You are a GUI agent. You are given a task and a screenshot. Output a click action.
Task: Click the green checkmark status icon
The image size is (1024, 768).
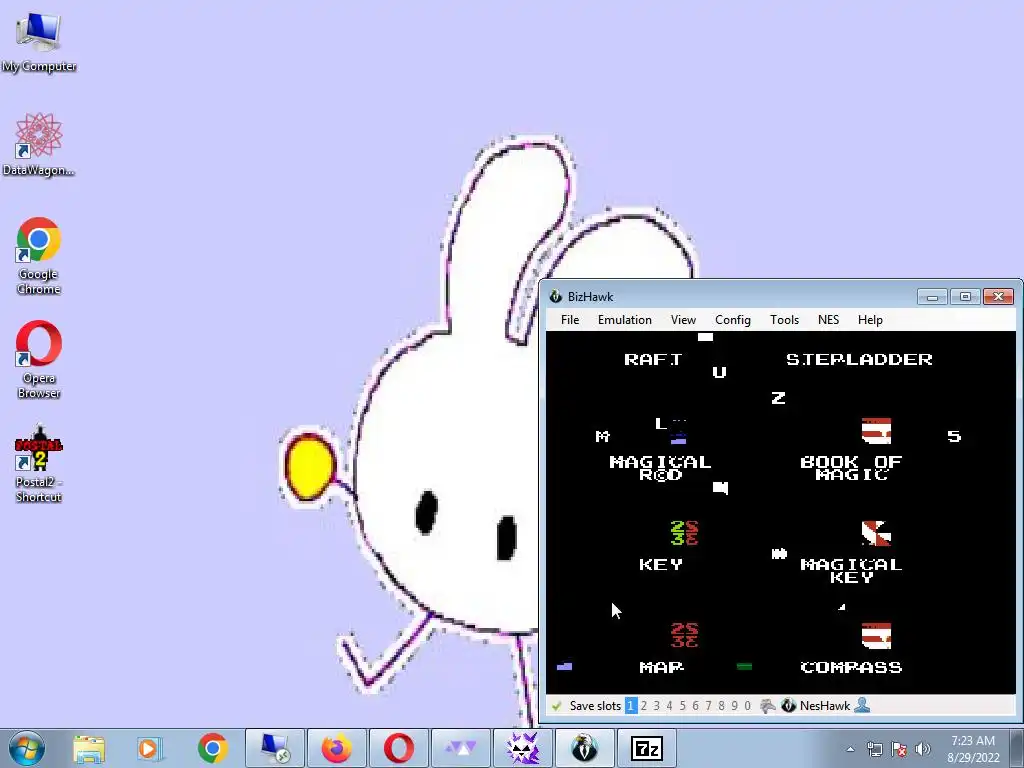pos(556,705)
